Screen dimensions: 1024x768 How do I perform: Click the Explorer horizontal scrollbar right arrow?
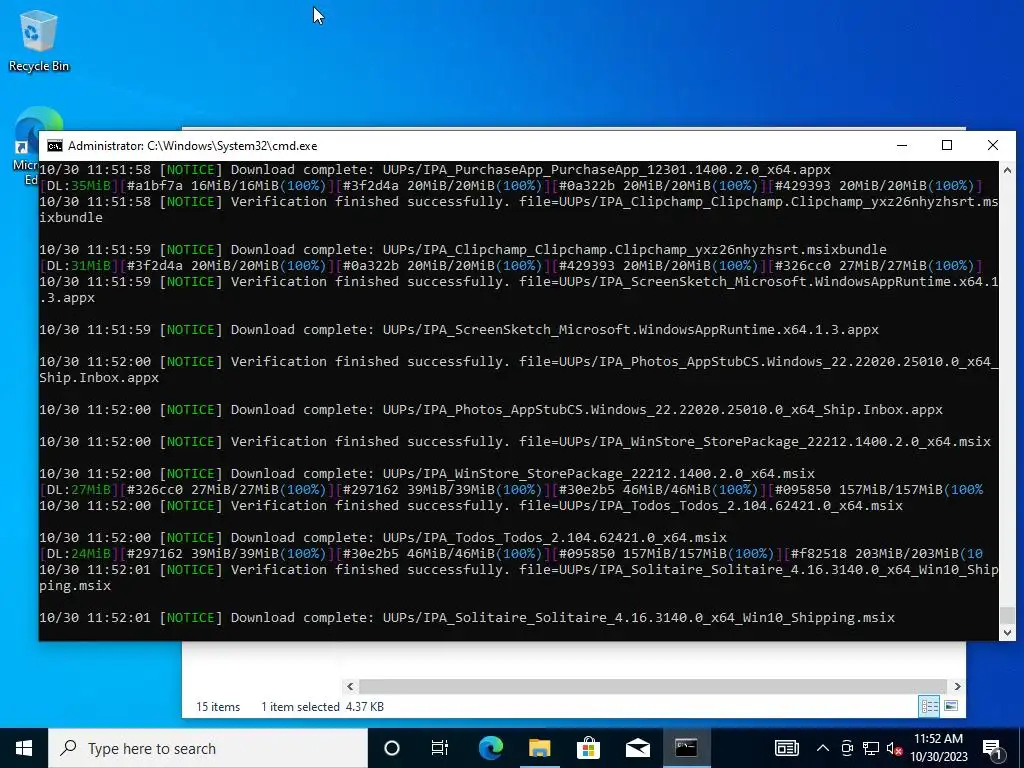click(x=957, y=686)
